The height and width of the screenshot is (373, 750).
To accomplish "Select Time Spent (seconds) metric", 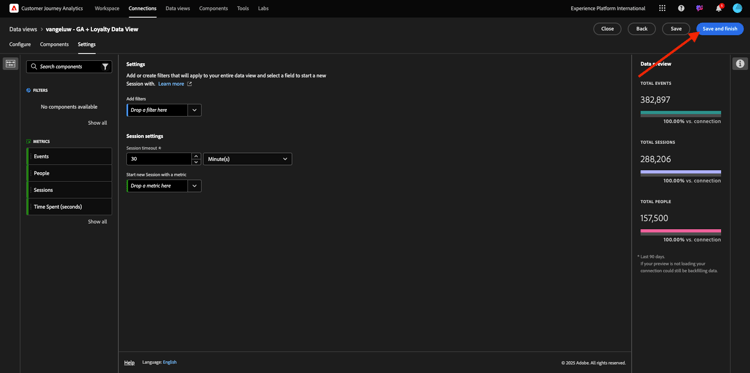I will [x=69, y=207].
